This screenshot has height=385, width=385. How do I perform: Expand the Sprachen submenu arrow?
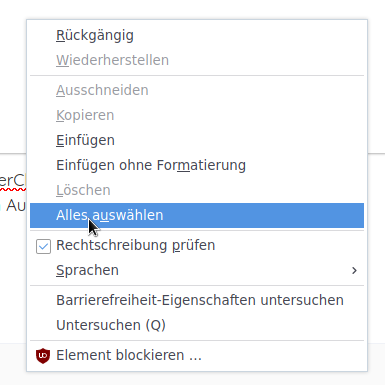(354, 270)
